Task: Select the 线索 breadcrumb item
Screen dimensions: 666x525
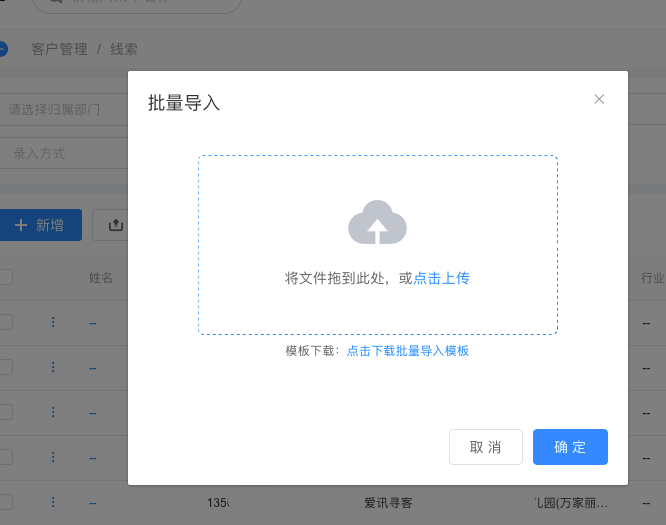Action: (x=124, y=49)
